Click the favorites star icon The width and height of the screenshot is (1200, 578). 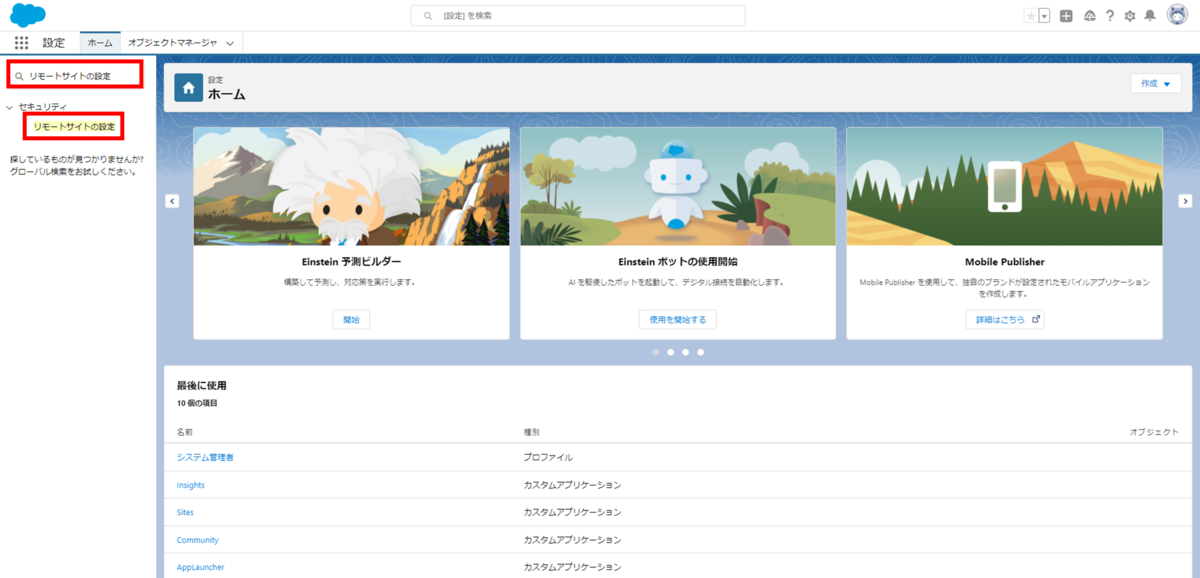click(1031, 16)
